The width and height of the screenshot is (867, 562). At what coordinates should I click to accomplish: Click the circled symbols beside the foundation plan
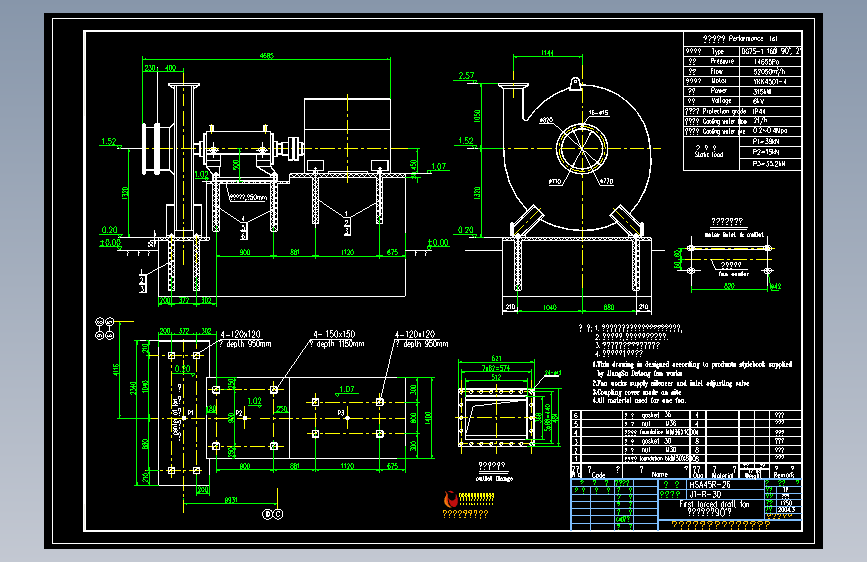pos(104,329)
